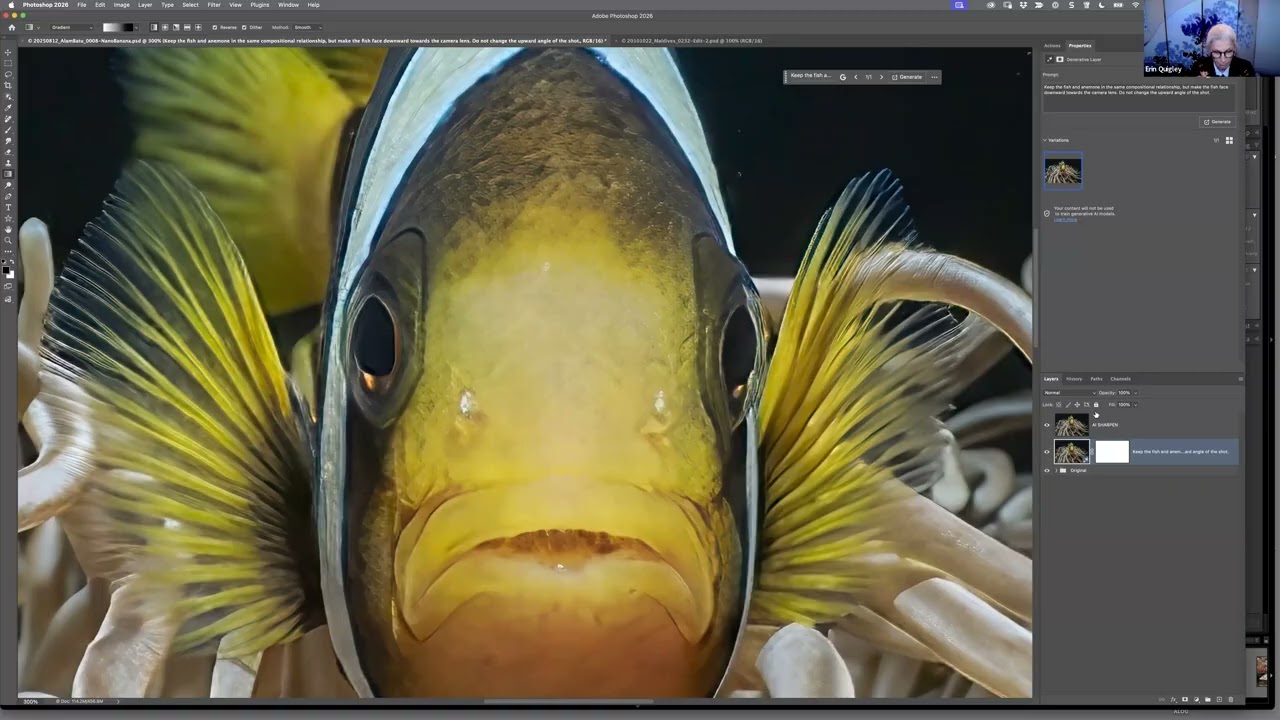Viewport: 1280px width, 720px height.
Task: Open the Layers panel menu icon
Action: tap(1241, 379)
